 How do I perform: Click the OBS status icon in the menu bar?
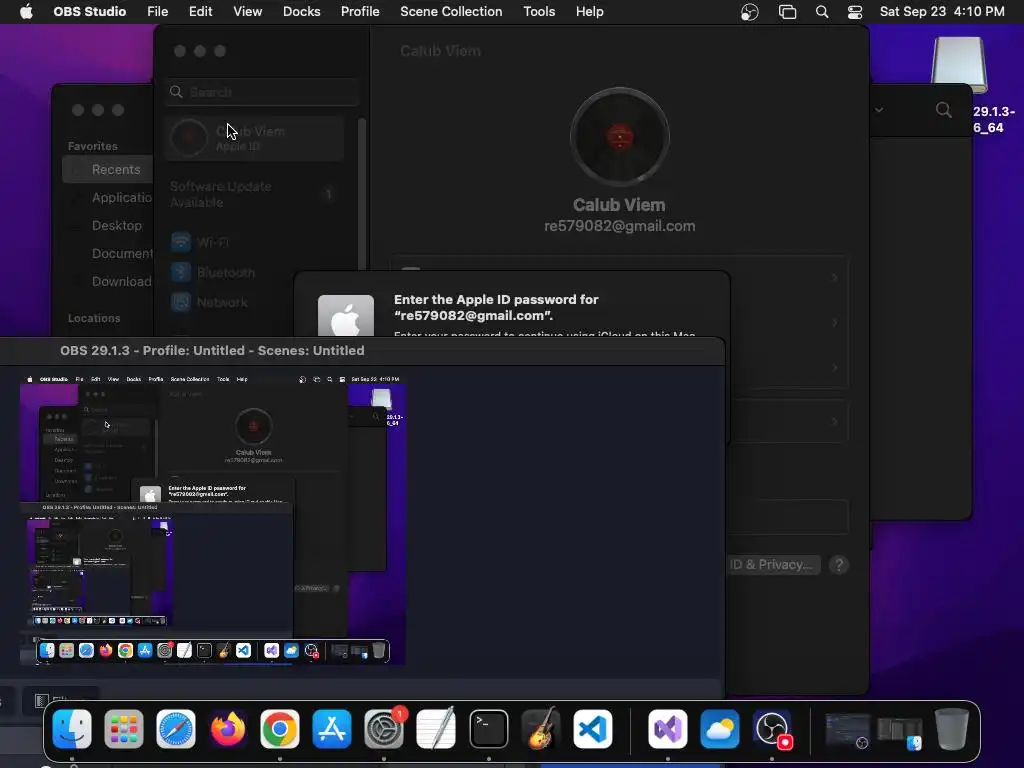(750, 12)
